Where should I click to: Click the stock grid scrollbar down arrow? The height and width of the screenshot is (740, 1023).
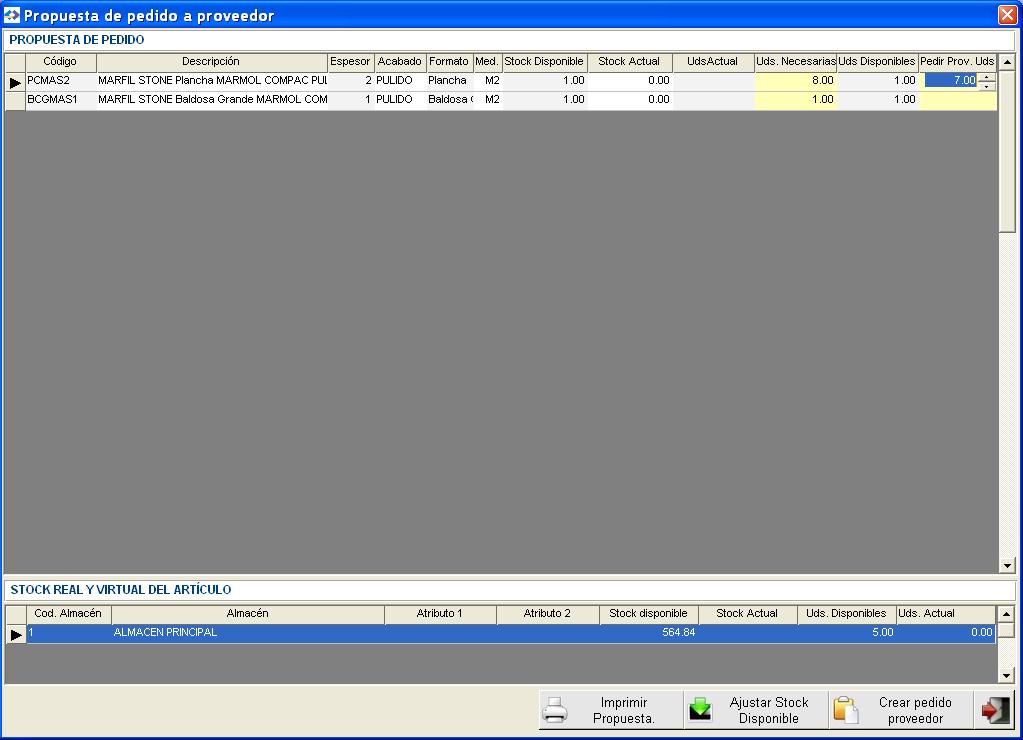[1006, 675]
